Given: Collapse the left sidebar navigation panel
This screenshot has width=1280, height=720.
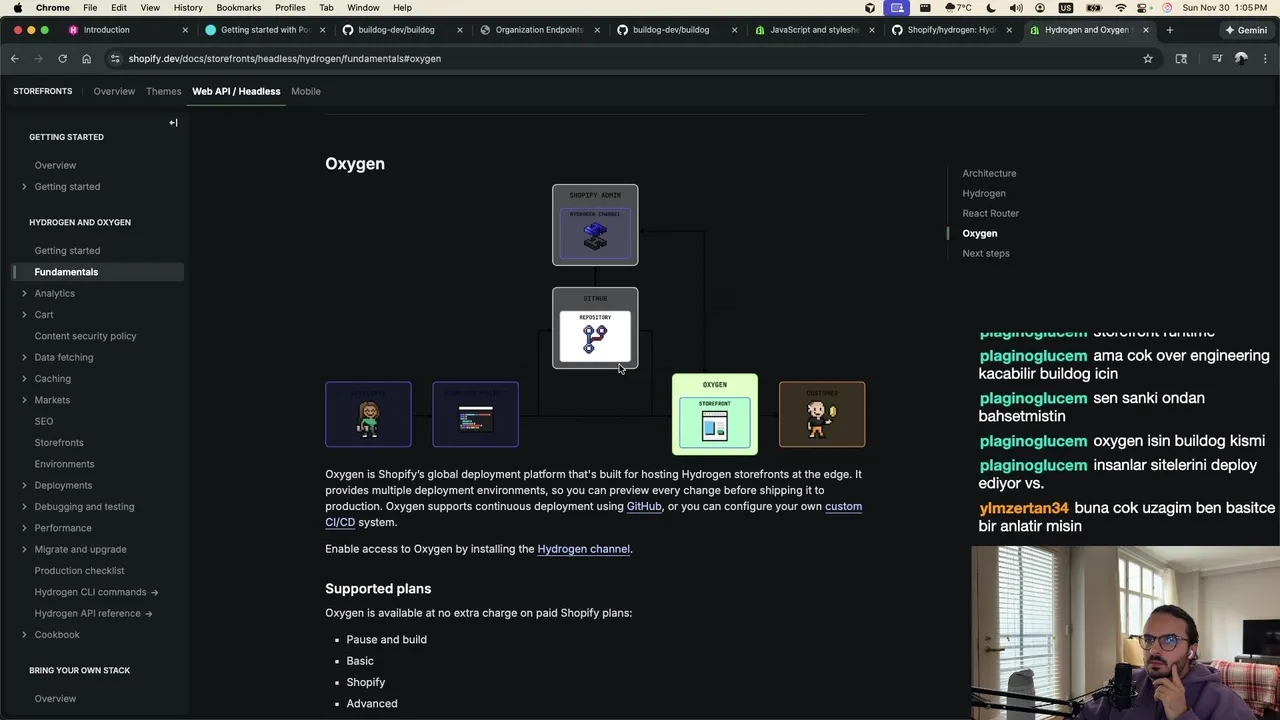Looking at the screenshot, I should [x=173, y=123].
